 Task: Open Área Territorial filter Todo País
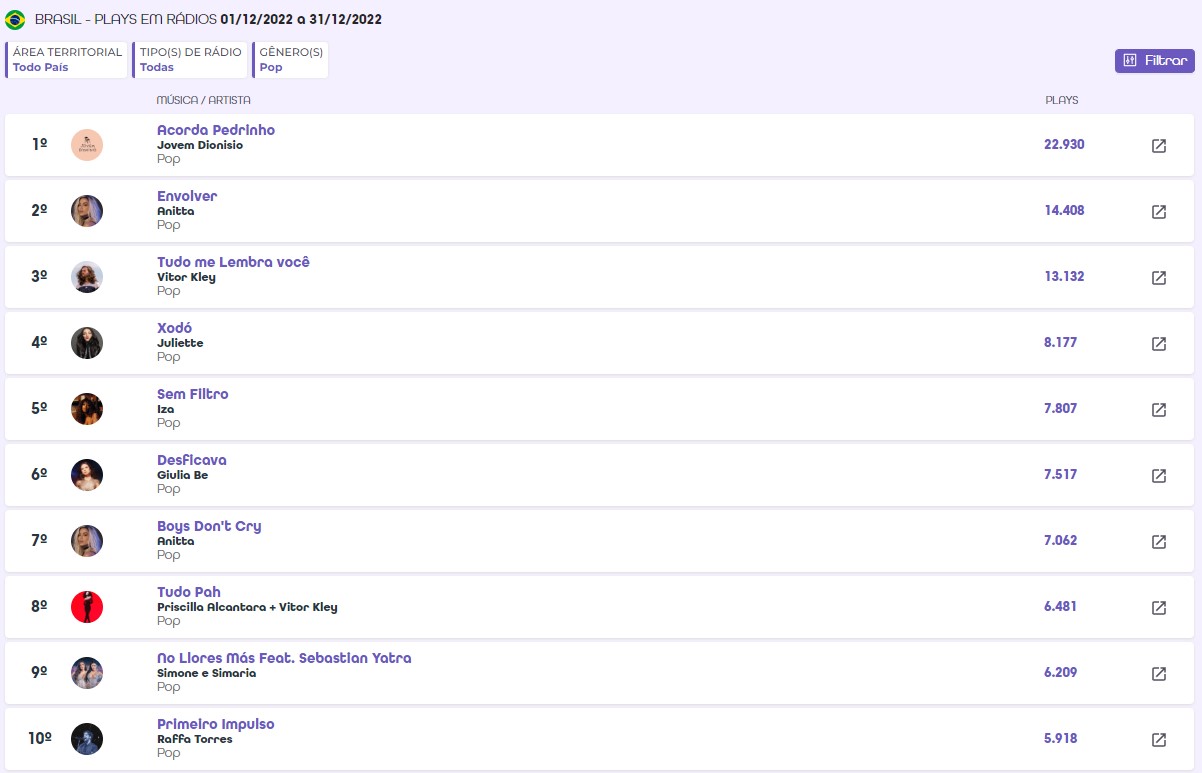point(67,60)
